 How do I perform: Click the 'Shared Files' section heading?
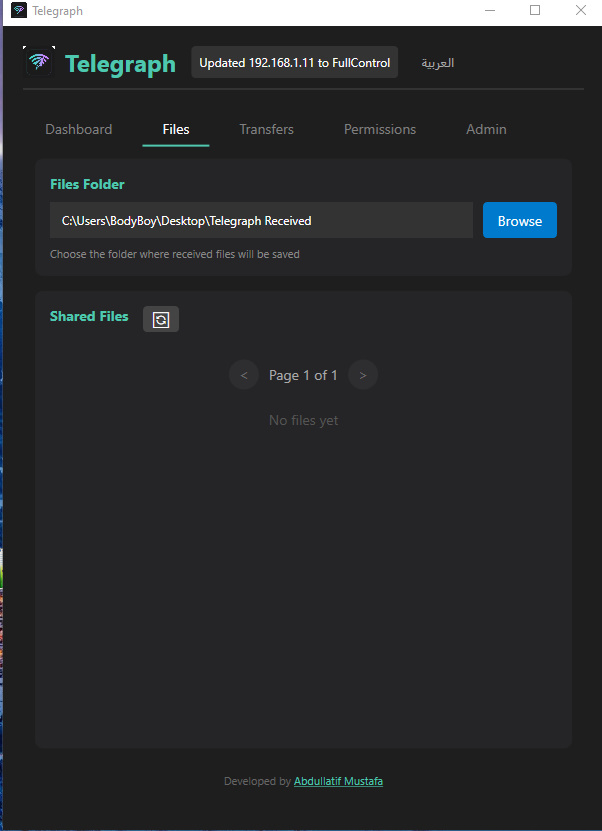(89, 316)
